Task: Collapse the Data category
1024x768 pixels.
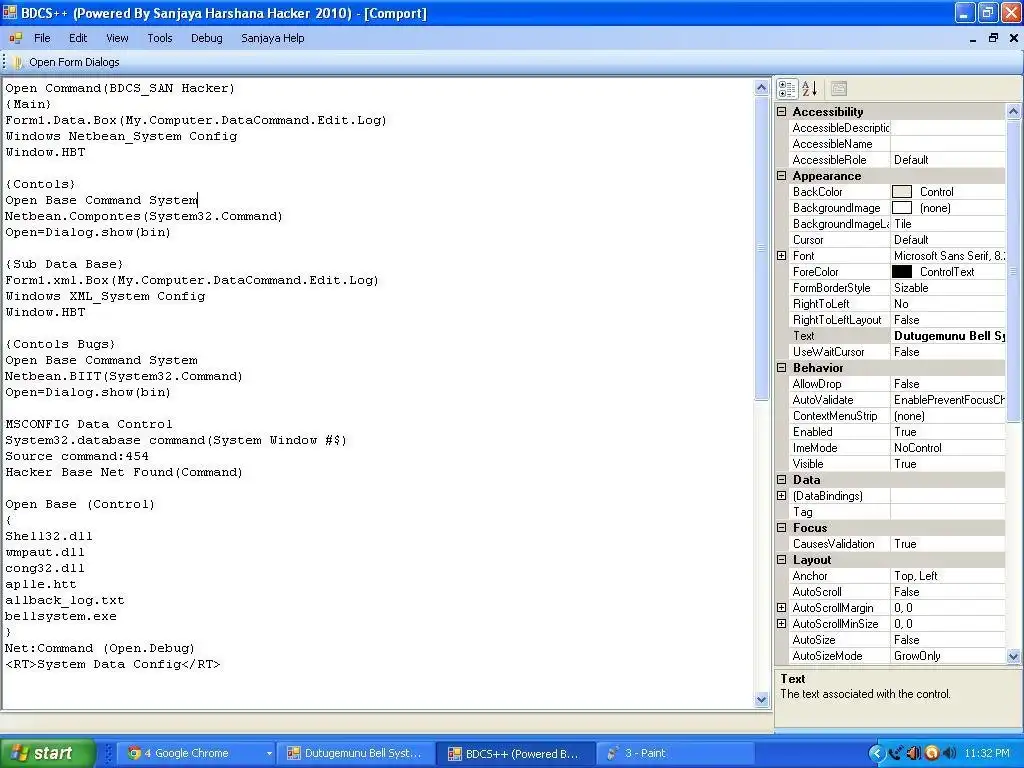Action: (782, 479)
